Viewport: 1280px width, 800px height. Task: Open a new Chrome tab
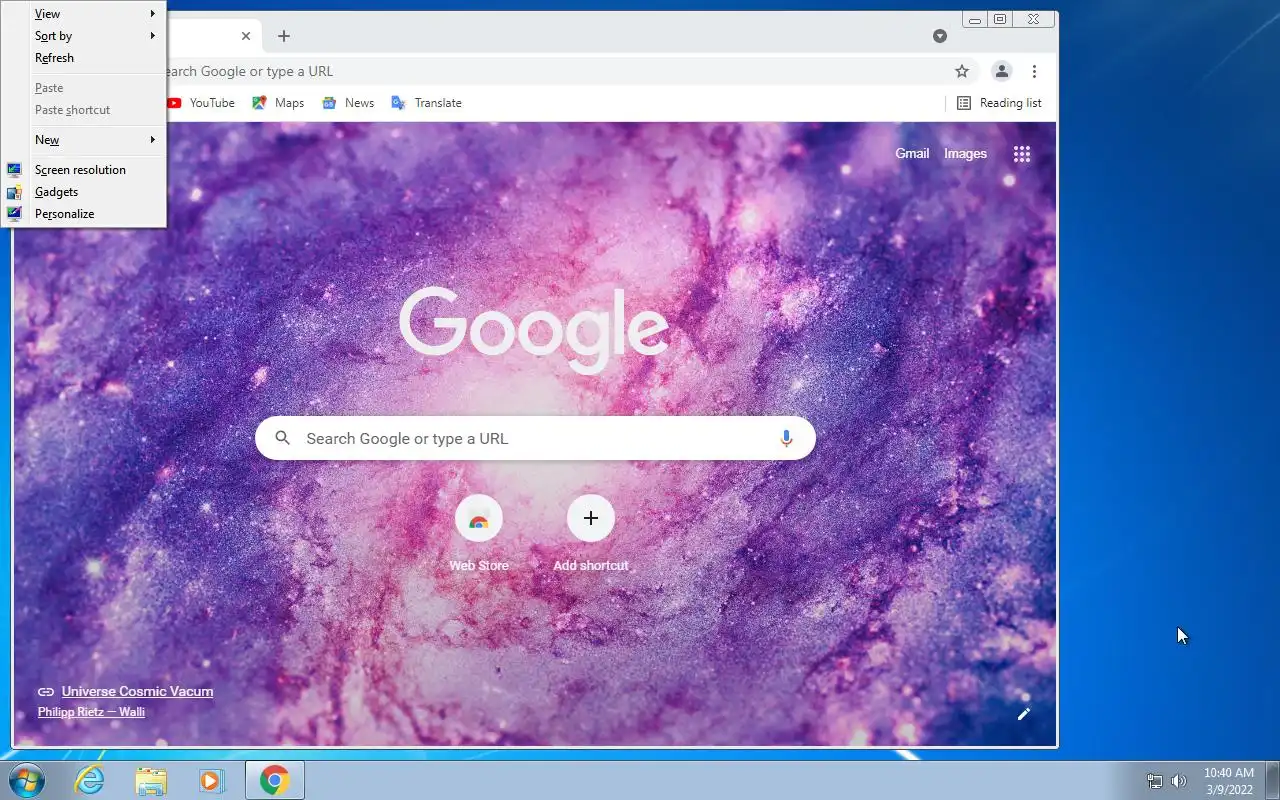284,36
